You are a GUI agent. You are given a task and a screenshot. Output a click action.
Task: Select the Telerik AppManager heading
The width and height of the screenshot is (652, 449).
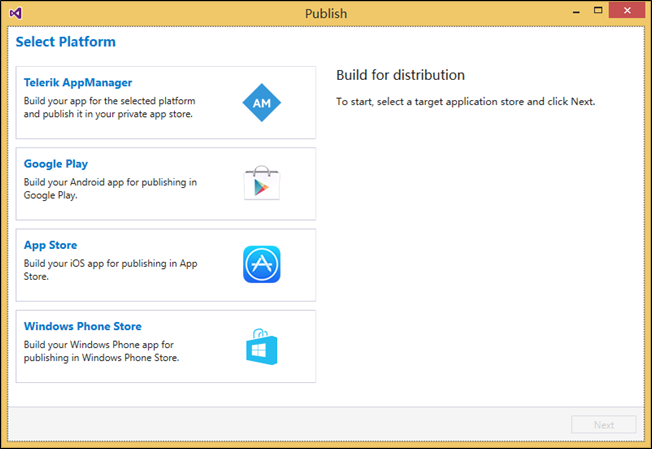coord(78,82)
